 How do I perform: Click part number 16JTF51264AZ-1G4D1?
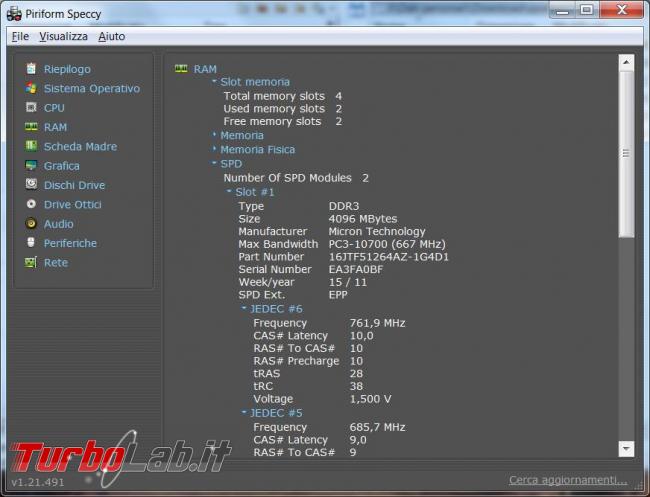click(388, 257)
